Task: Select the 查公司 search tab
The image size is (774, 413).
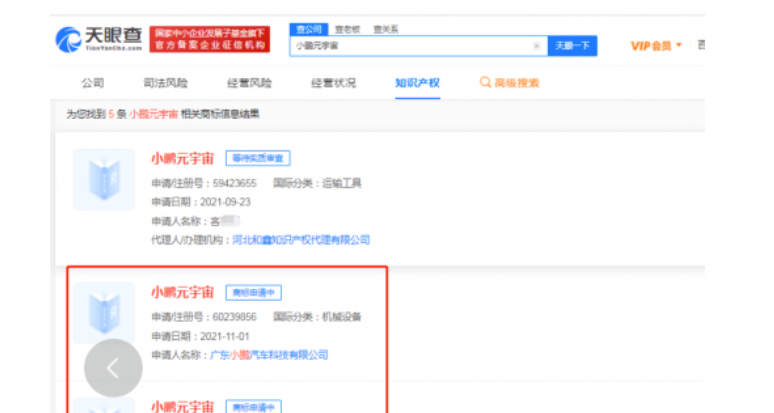Action: (309, 30)
